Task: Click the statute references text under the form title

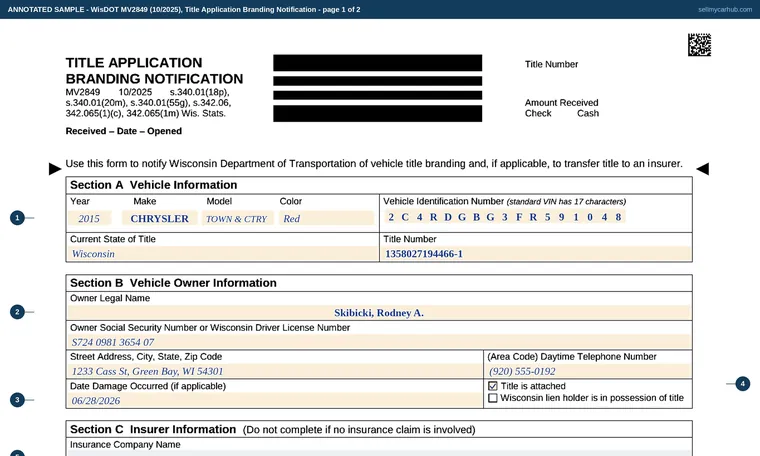Action: pos(148,103)
